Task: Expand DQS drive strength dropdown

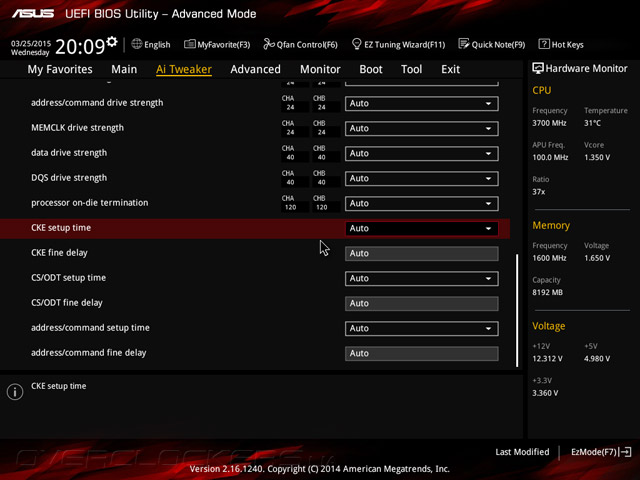Action: 422,178
